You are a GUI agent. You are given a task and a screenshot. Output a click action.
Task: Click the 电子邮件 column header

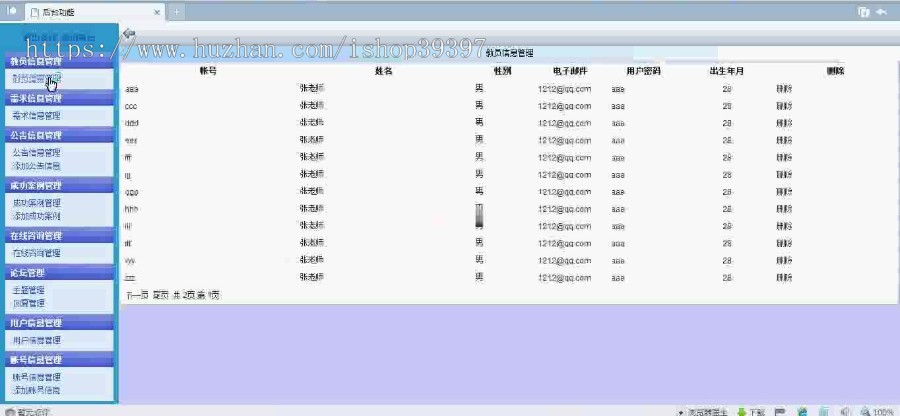pos(570,71)
